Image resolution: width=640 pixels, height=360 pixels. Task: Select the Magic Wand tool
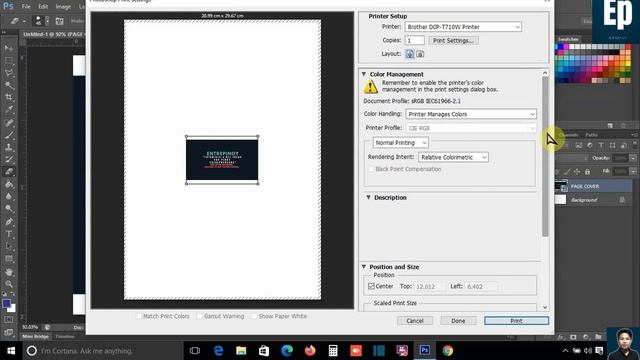9,85
